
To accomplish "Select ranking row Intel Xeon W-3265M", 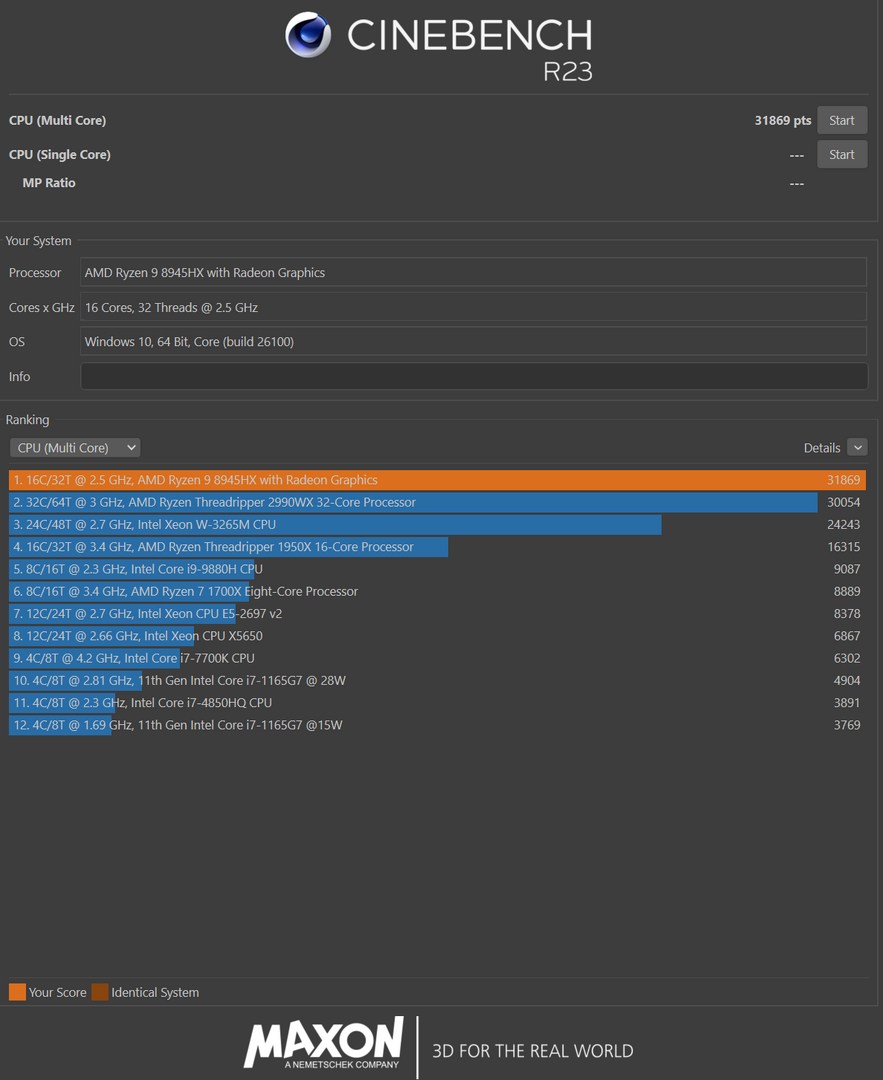I will click(x=437, y=524).
